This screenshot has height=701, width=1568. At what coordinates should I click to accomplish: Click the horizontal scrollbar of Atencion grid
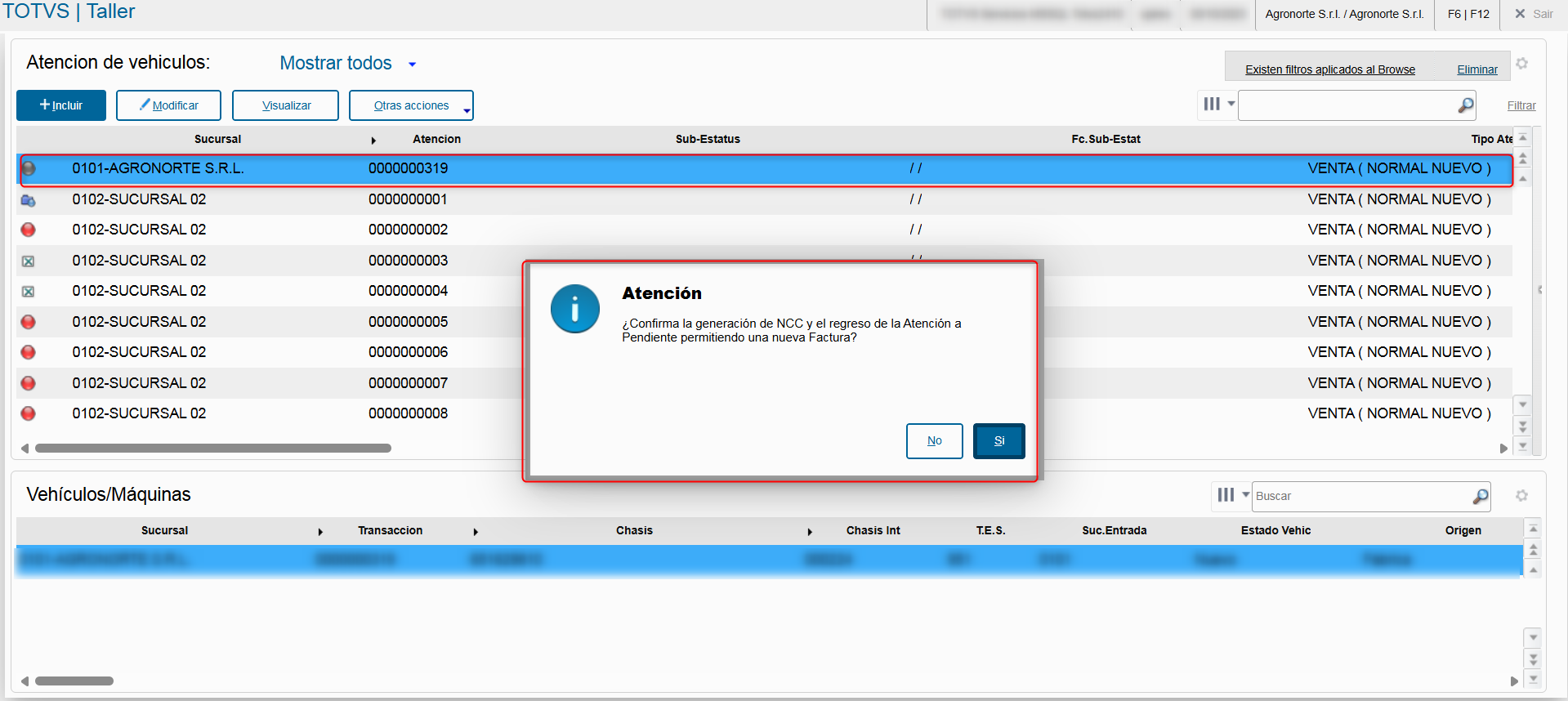(213, 448)
